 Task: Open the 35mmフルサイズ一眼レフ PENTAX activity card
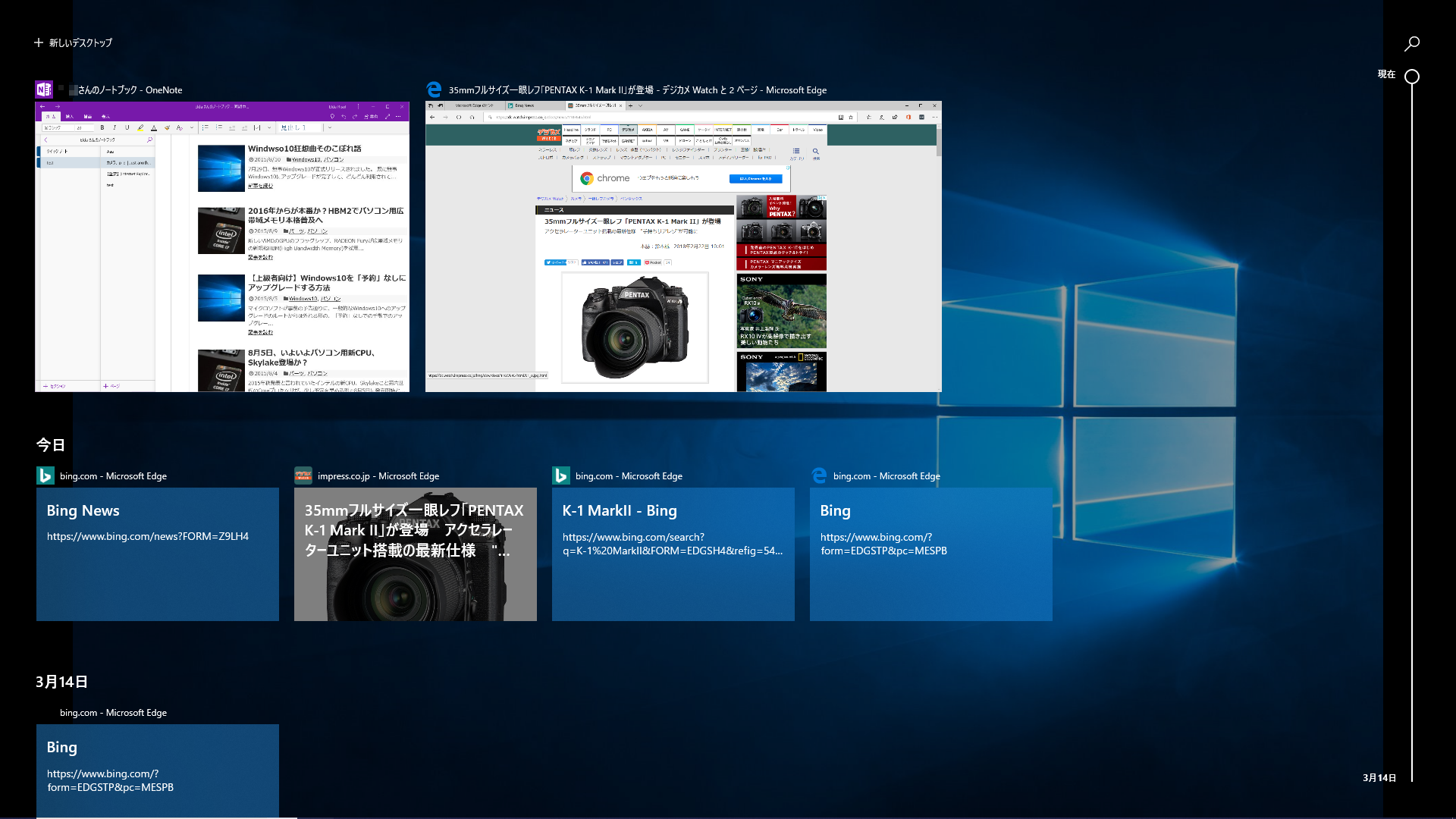click(x=416, y=554)
